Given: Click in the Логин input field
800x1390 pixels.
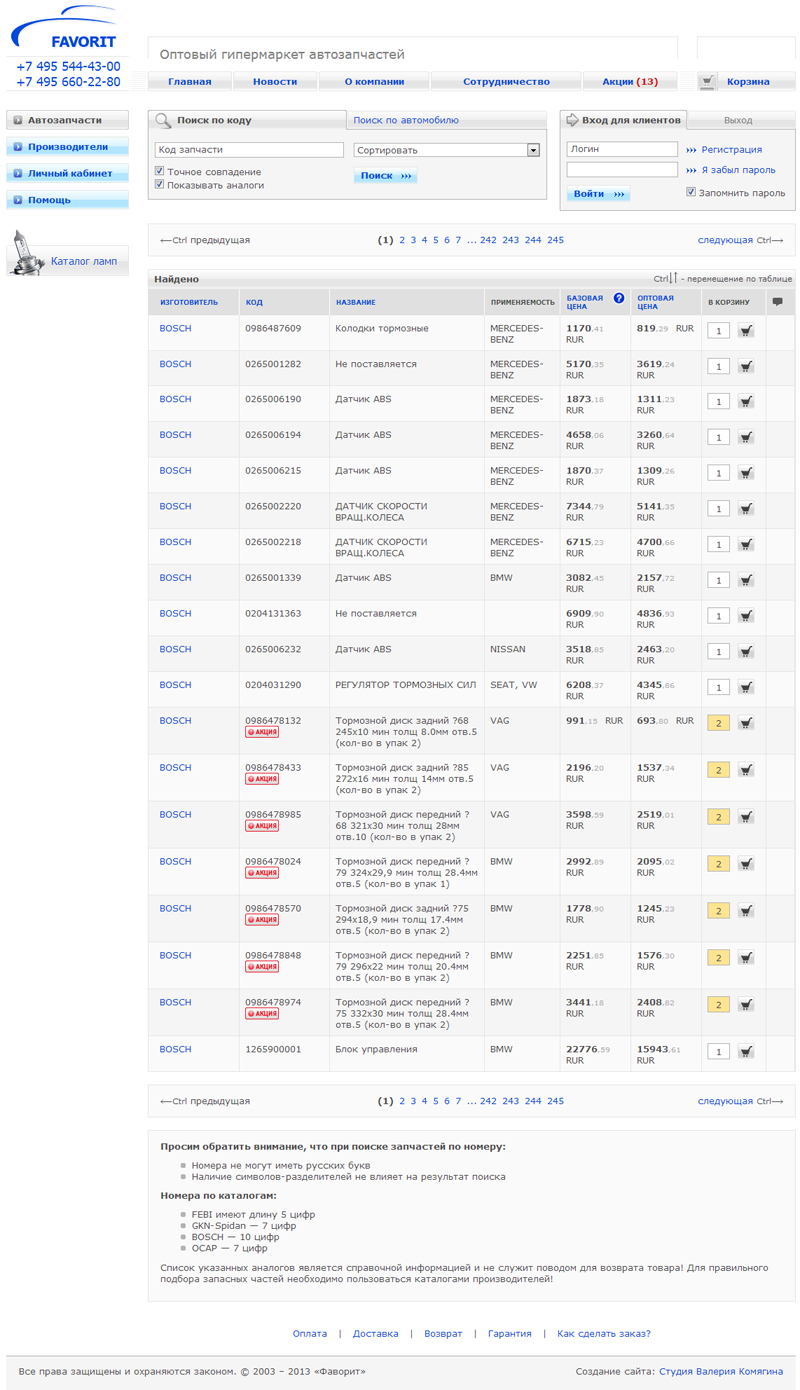Looking at the screenshot, I should (622, 149).
